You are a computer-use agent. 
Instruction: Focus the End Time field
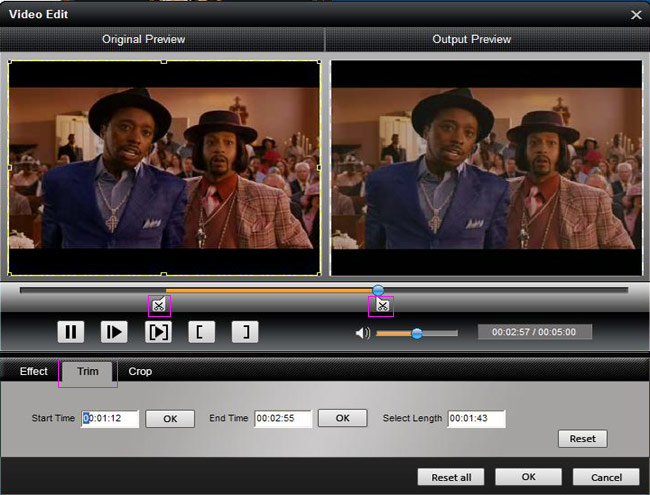pyautogui.click(x=283, y=418)
